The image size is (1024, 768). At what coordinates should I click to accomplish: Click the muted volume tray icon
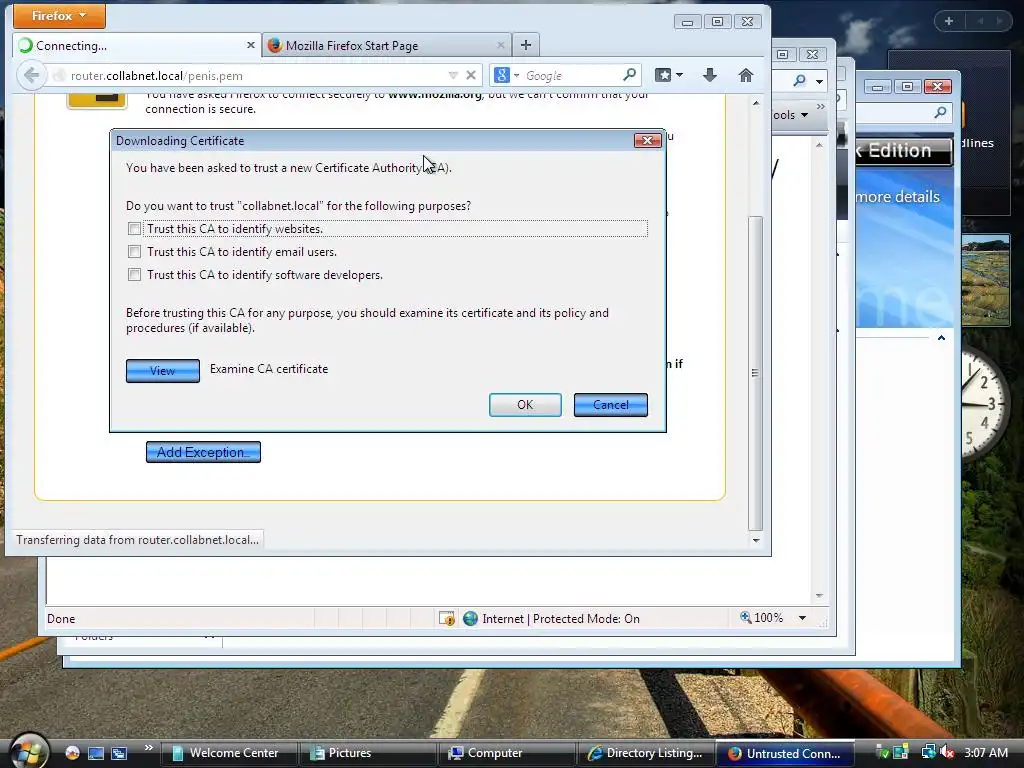pyautogui.click(x=947, y=752)
